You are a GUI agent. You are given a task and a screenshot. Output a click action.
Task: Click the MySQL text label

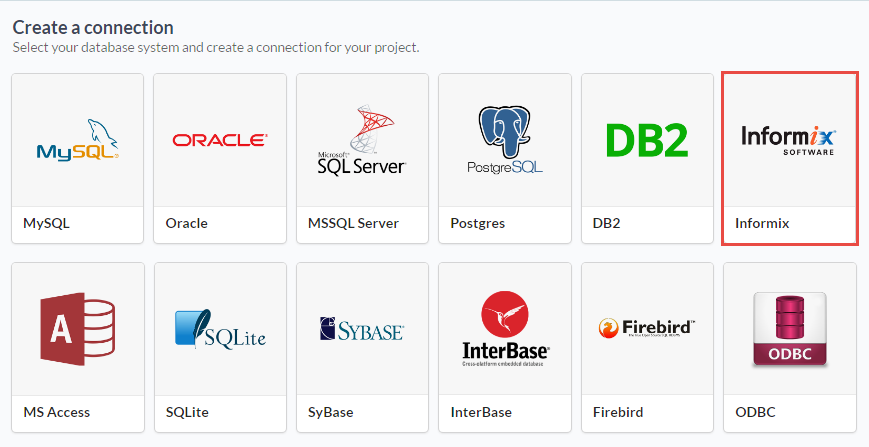(x=47, y=223)
